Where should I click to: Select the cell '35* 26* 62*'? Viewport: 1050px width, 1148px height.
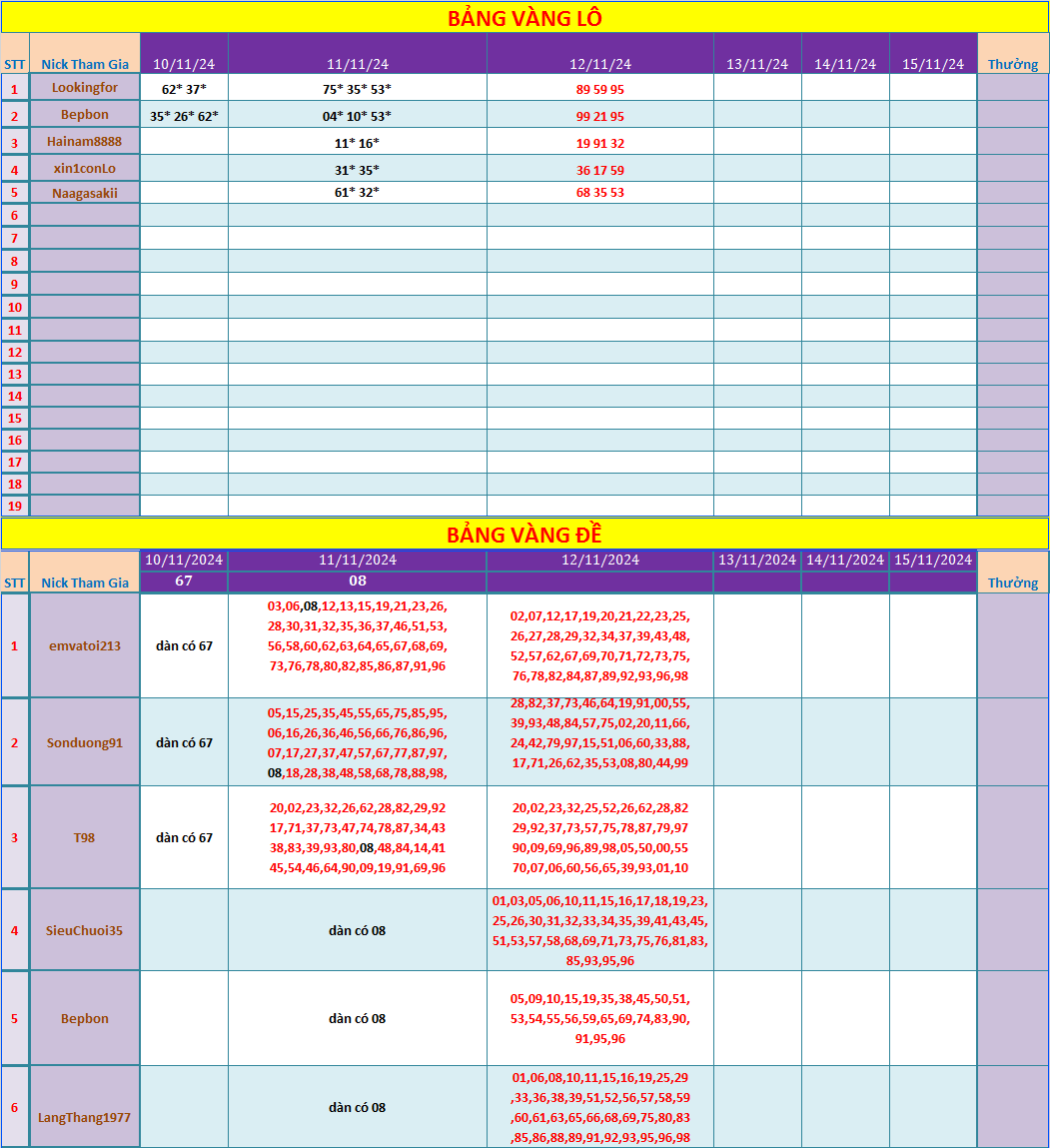[184, 116]
